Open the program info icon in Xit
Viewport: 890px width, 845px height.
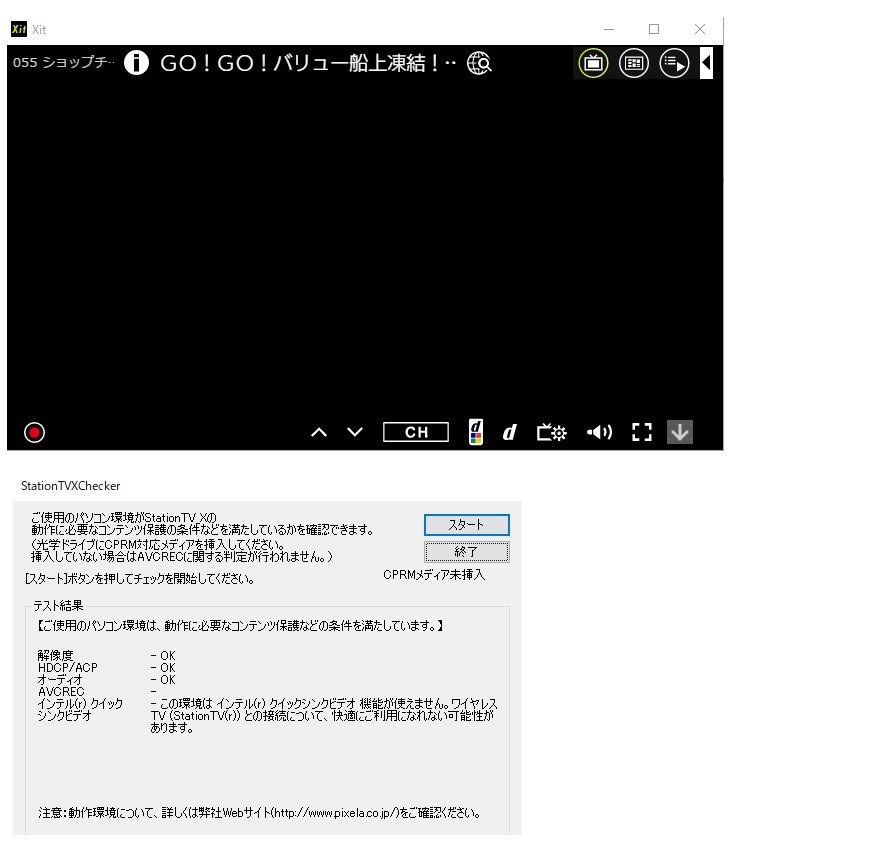pyautogui.click(x=136, y=62)
